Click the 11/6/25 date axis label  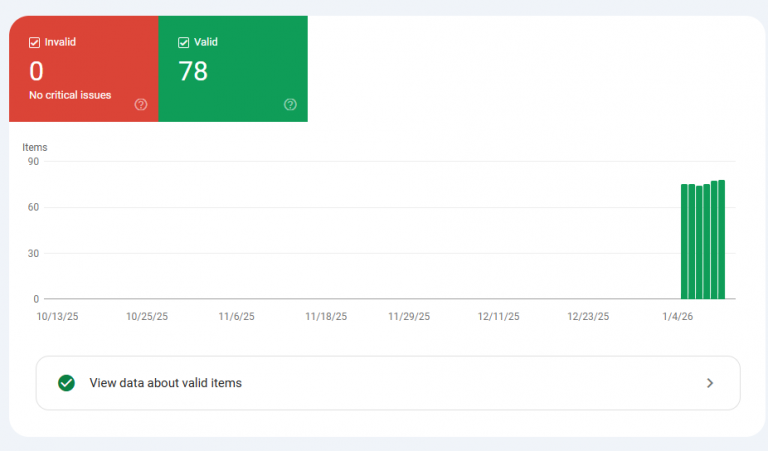[x=237, y=316]
